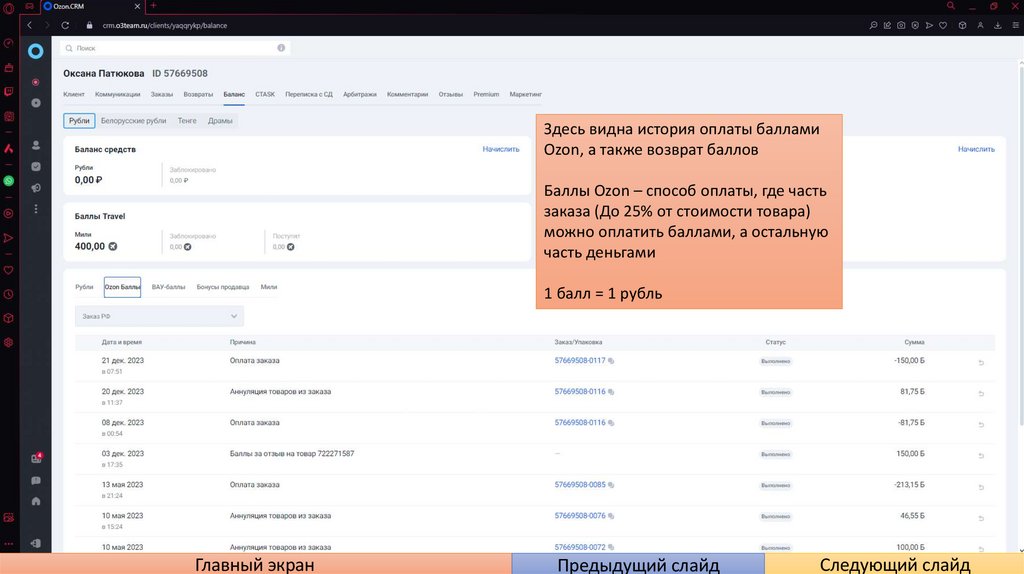Image resolution: width=1024 pixels, height=574 pixels.
Task: Switch to the Коммуникации tab
Action: click(x=118, y=94)
